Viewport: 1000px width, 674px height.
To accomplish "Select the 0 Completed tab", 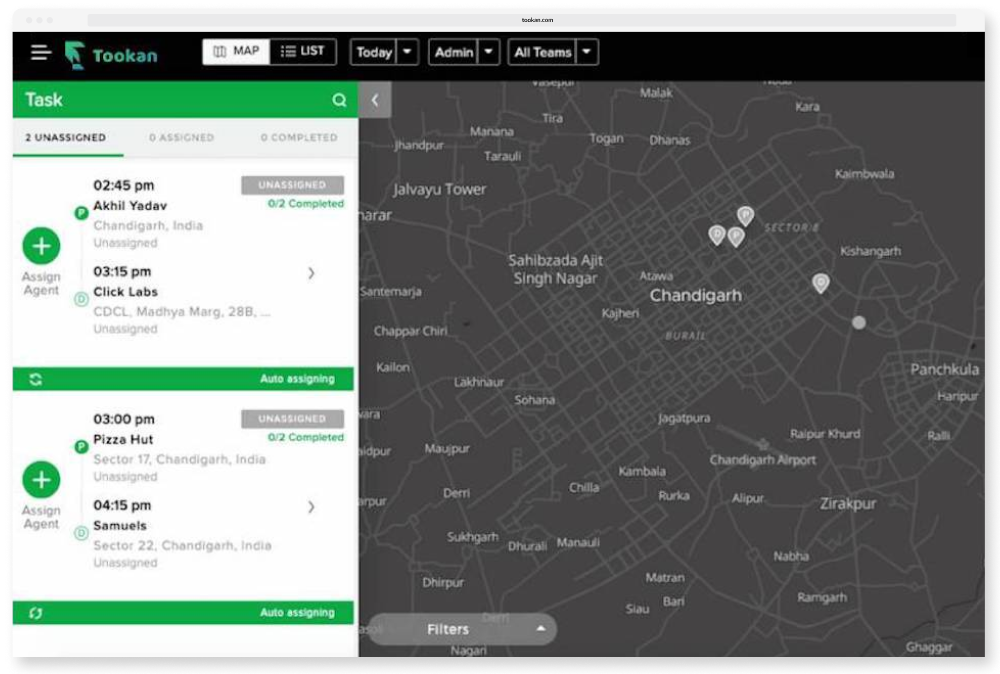I will [299, 137].
